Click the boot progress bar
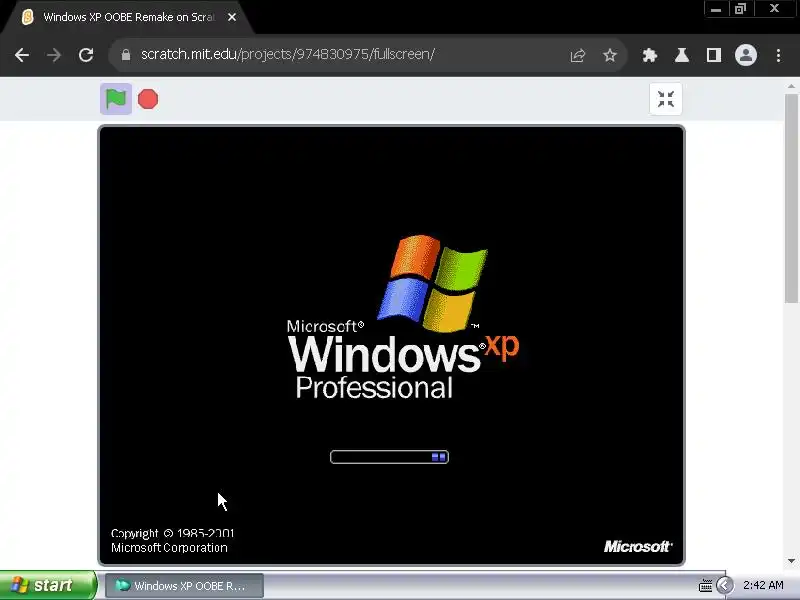800x600 pixels. pos(389,457)
